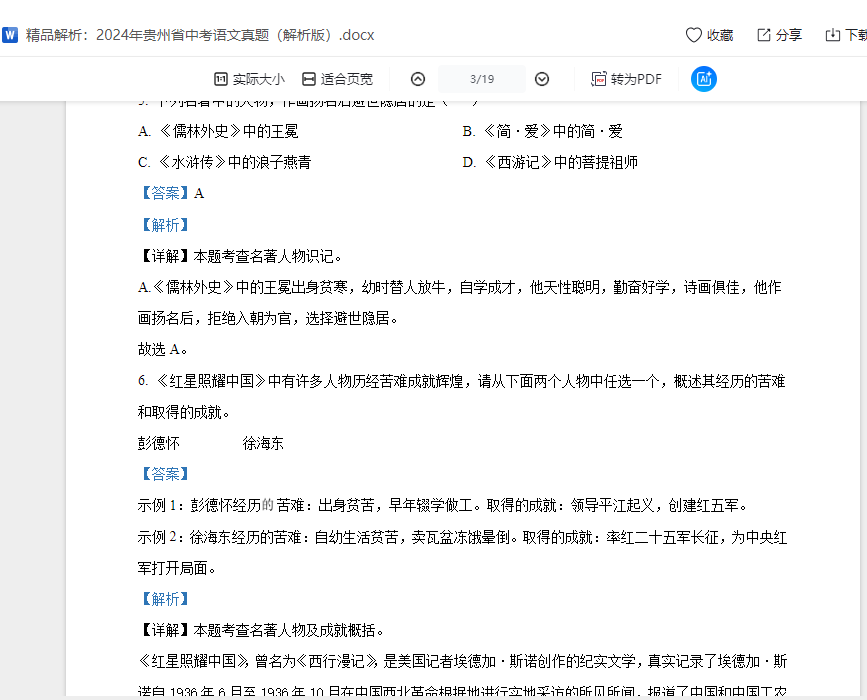Click option A 《儒林外史》中的王冕
Viewport: 867px width, 700px height.
tap(218, 132)
